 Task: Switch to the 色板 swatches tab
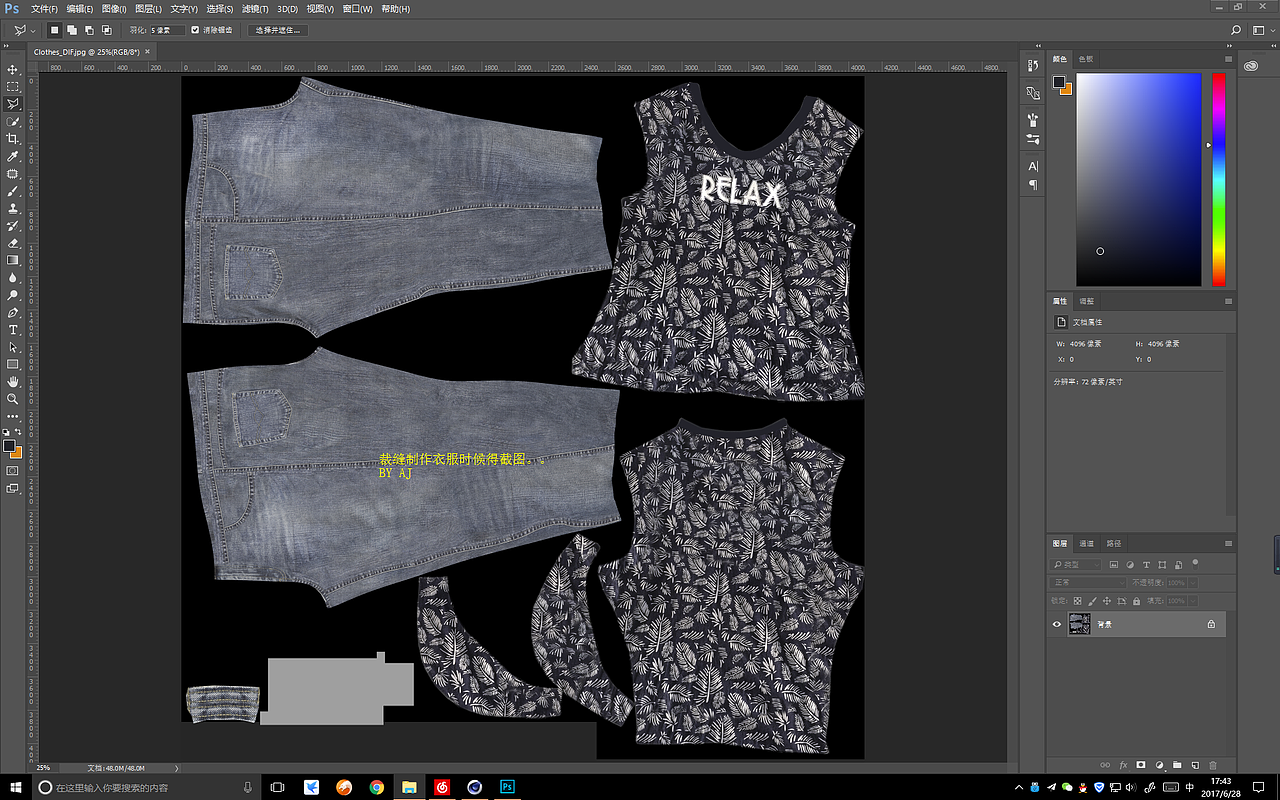point(1086,59)
